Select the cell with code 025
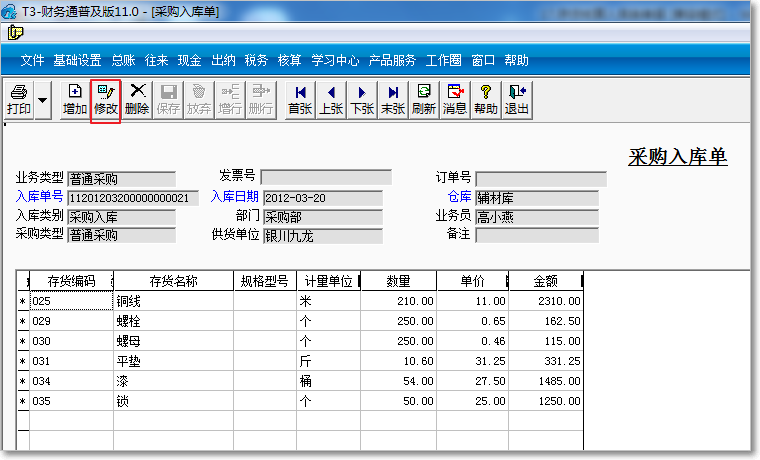 [71, 301]
